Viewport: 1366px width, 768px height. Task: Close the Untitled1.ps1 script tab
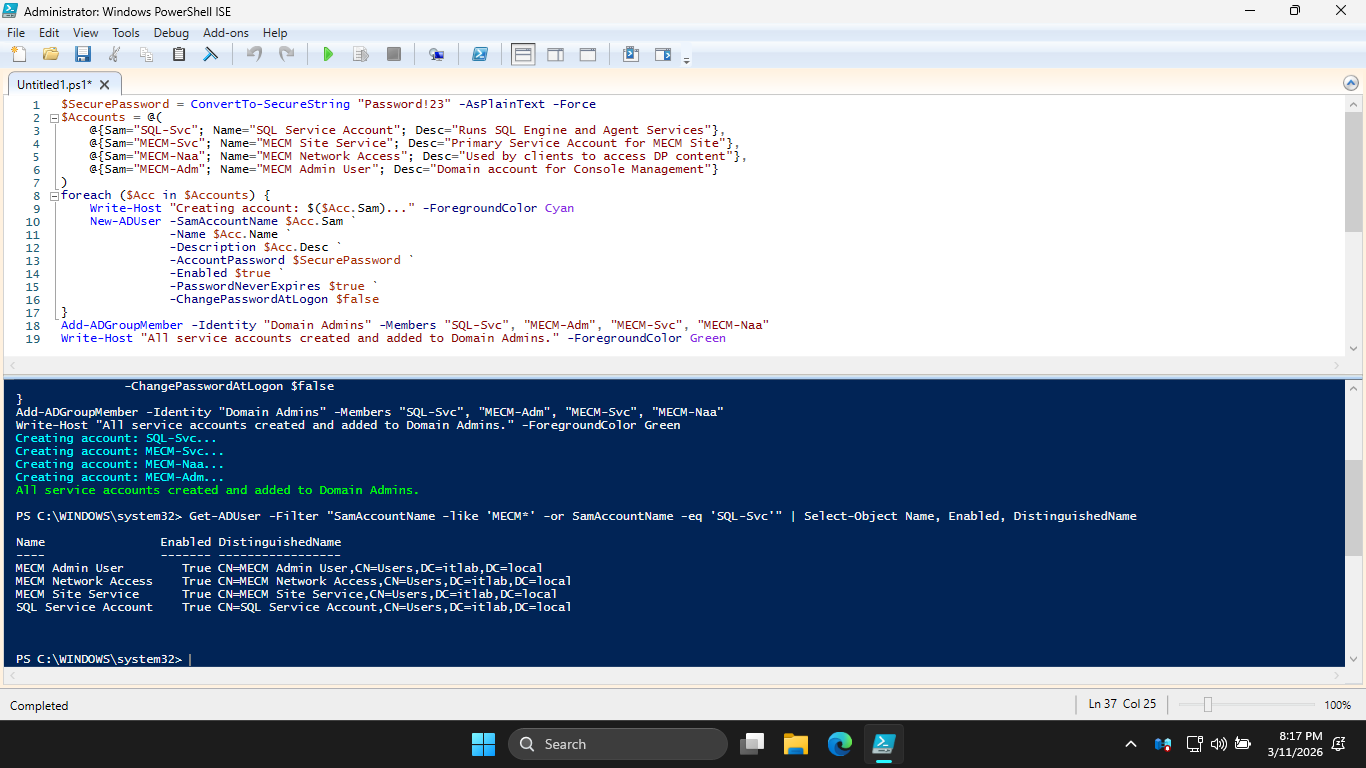coord(105,85)
